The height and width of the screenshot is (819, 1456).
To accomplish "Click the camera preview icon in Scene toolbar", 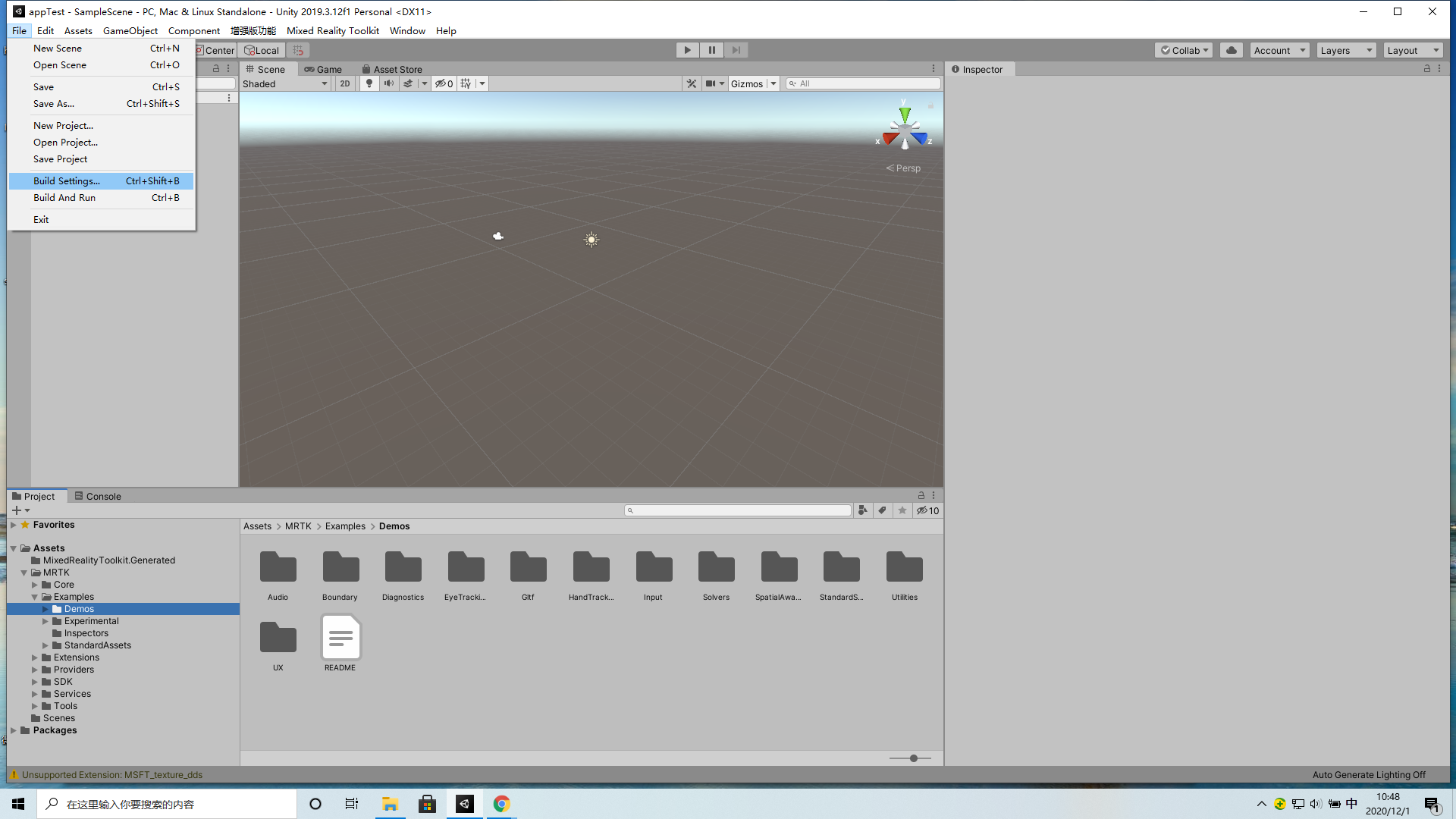I will pyautogui.click(x=711, y=83).
